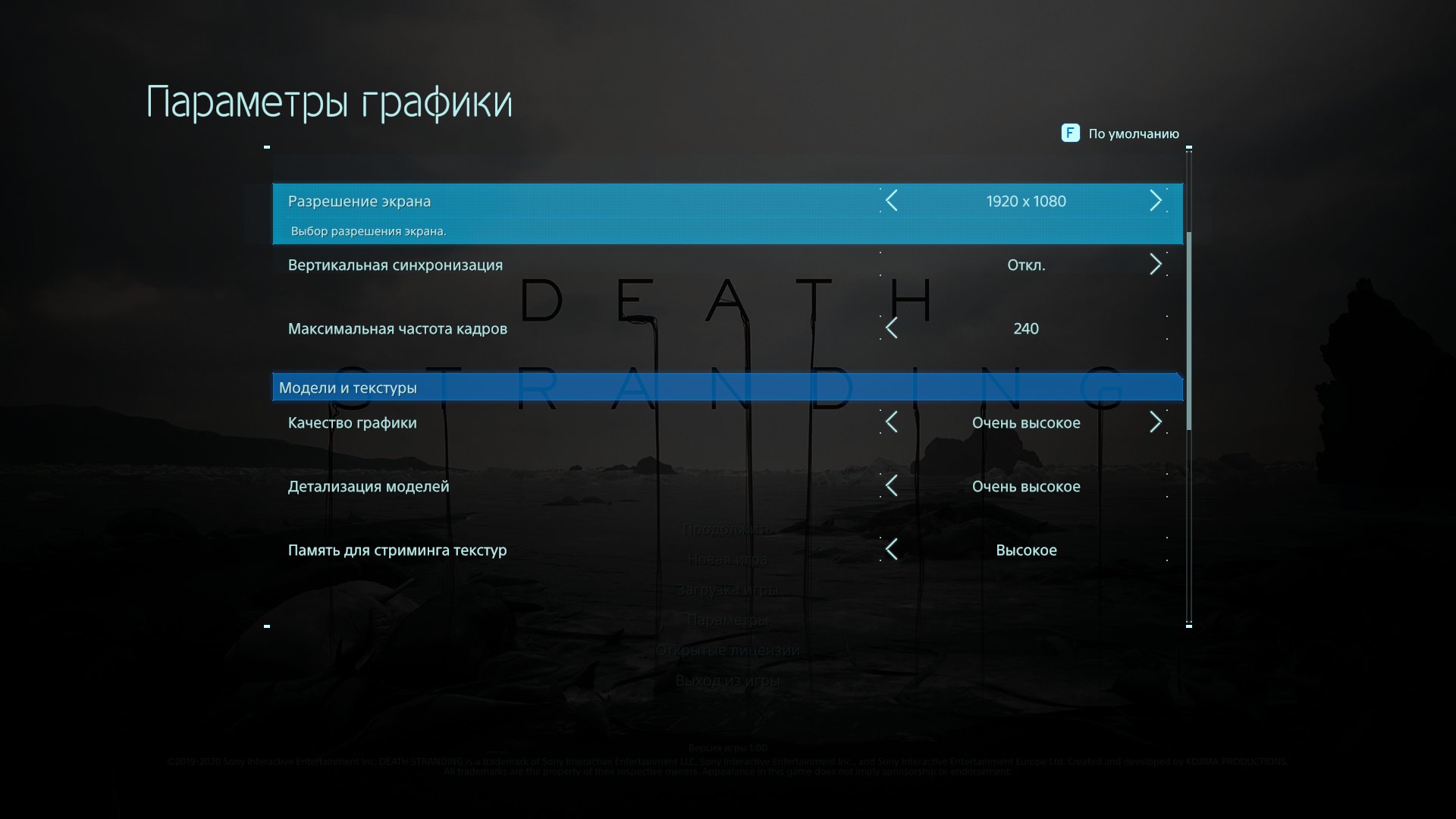Click Очень высокое value of Качество графики
Viewport: 1456px width, 819px height.
point(1026,423)
